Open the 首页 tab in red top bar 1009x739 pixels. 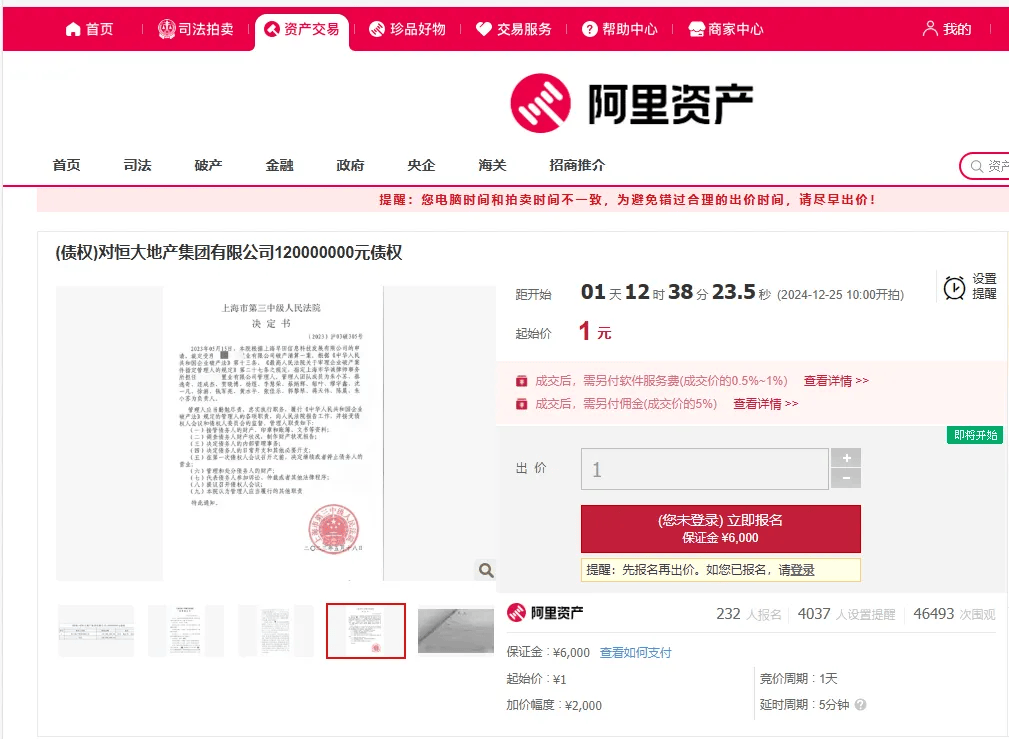tap(89, 29)
